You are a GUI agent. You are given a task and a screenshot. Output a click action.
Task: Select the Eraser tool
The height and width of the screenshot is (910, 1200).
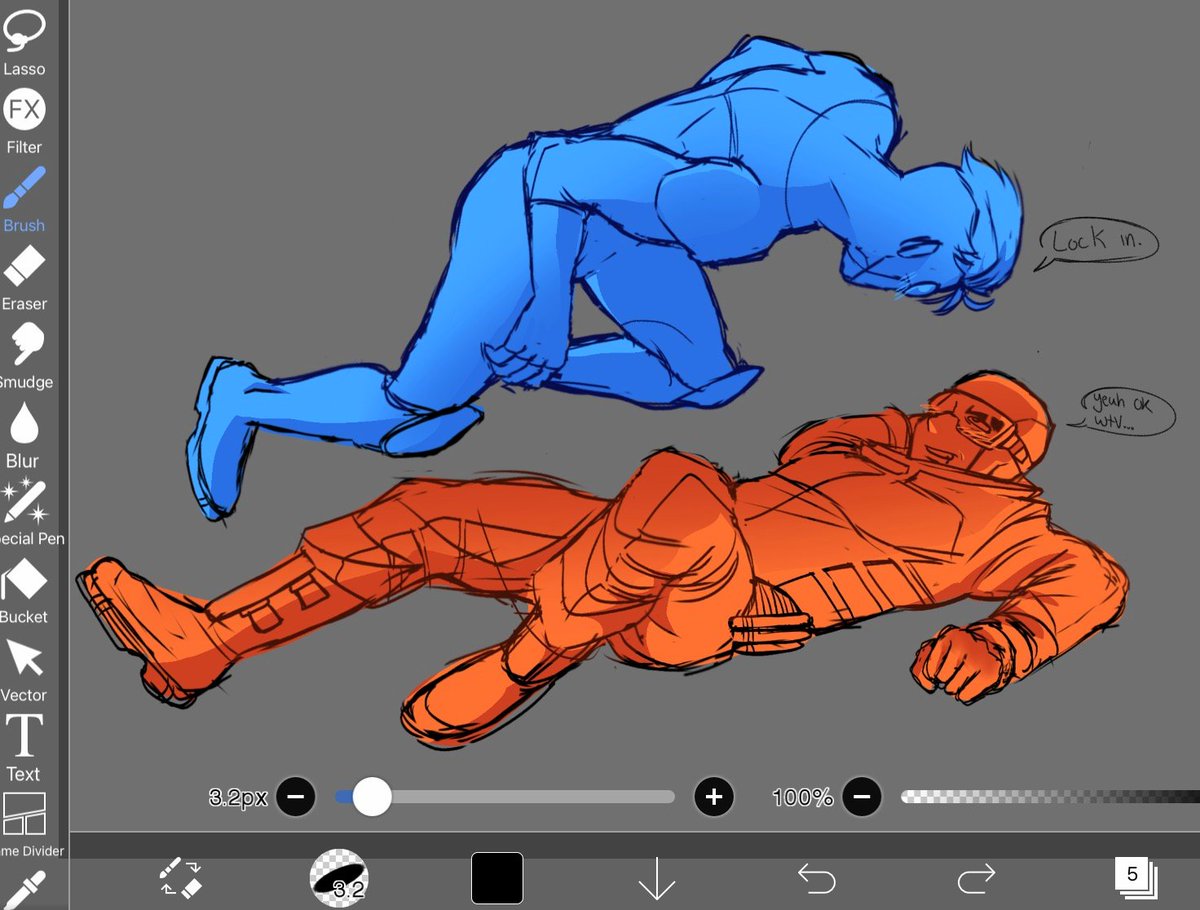coord(24,278)
